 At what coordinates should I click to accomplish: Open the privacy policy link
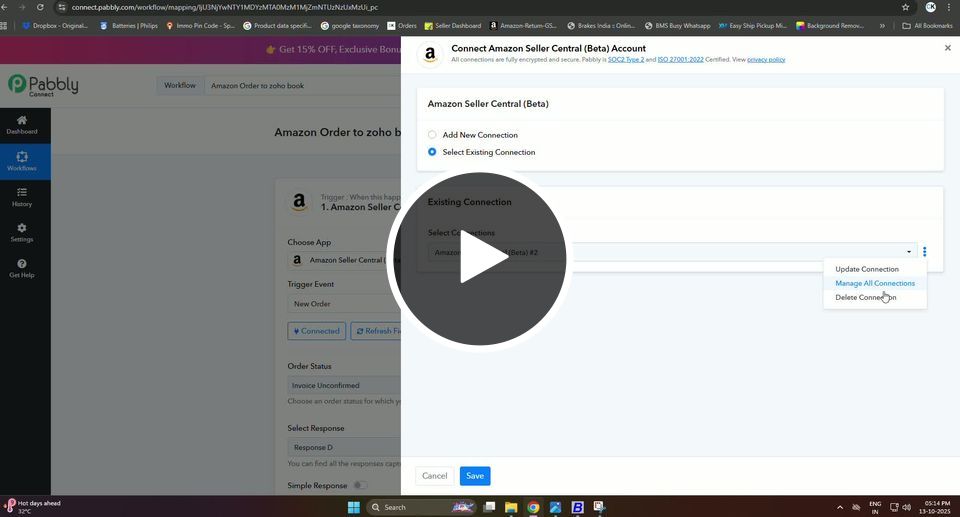[766, 60]
